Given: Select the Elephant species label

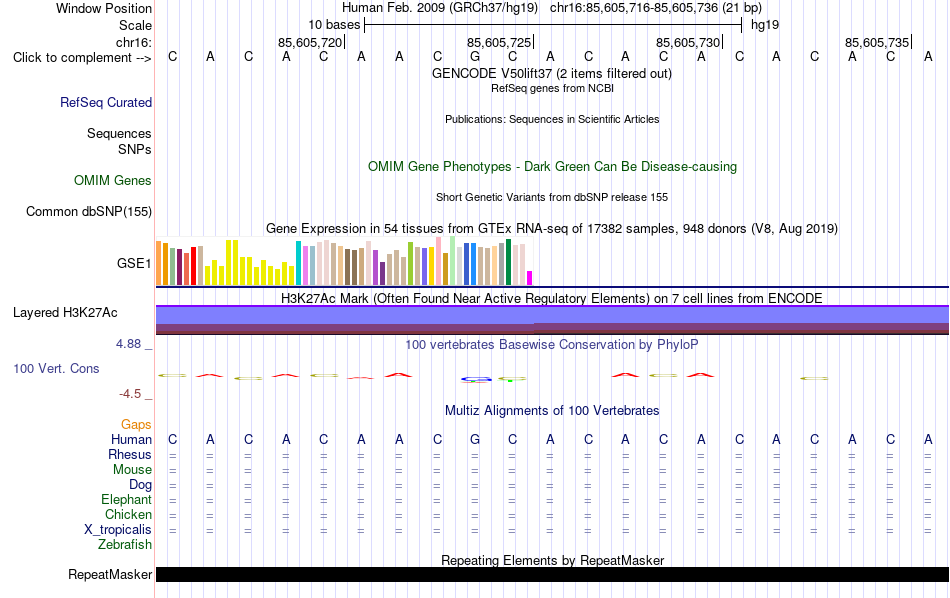Looking at the screenshot, I should [126, 500].
